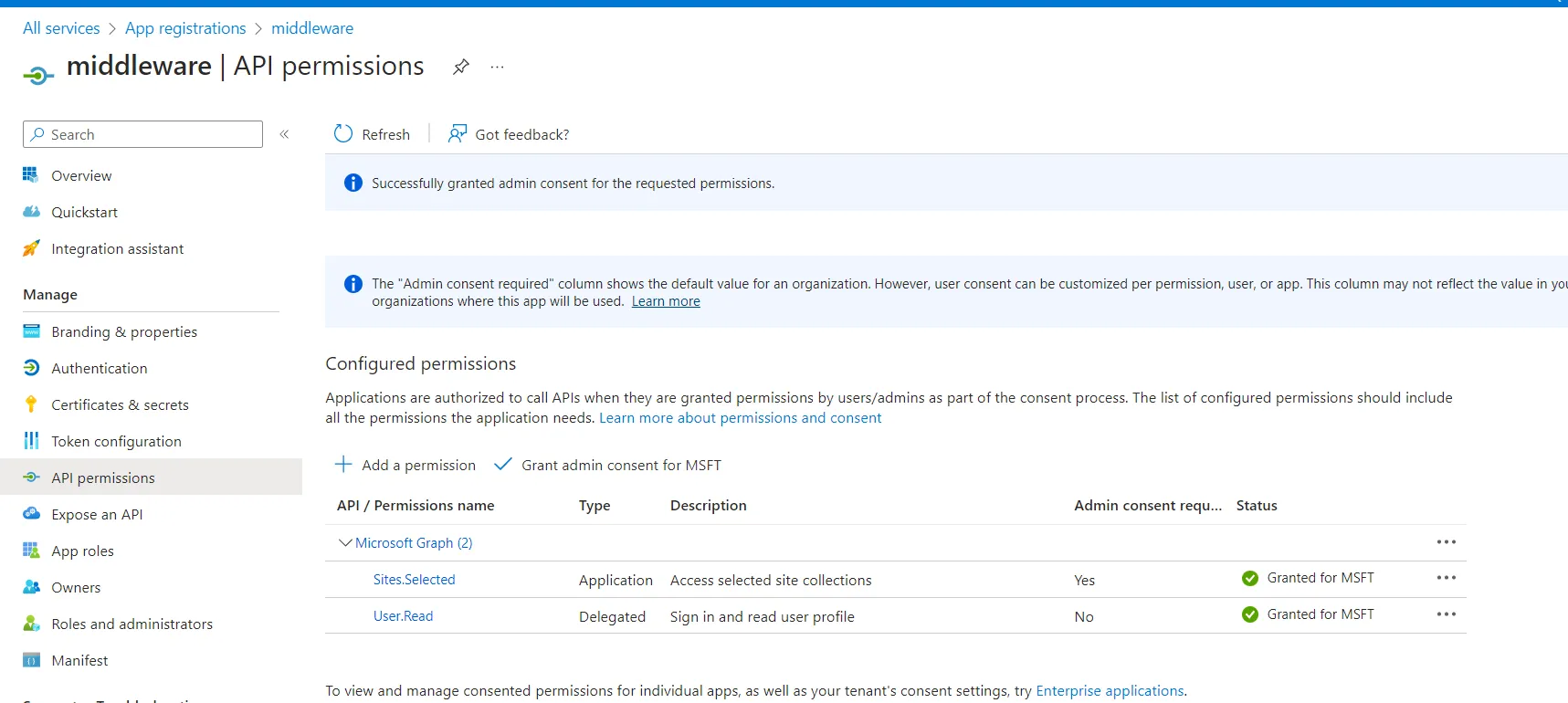Go to App registrations breadcrumb

click(185, 28)
